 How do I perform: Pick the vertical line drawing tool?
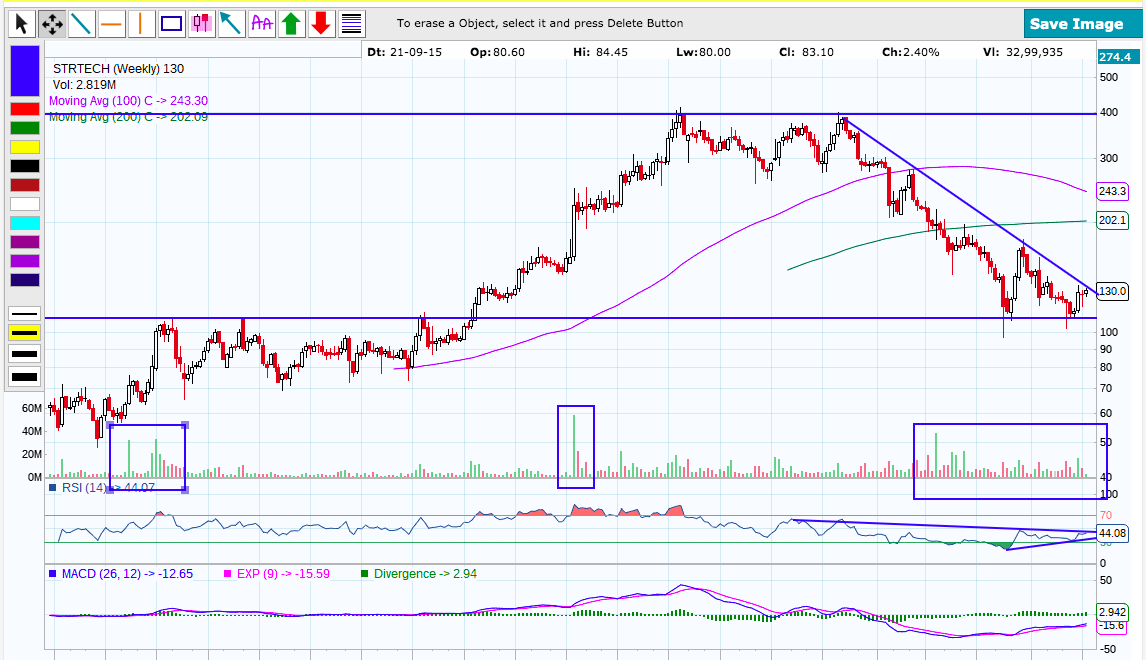point(141,24)
